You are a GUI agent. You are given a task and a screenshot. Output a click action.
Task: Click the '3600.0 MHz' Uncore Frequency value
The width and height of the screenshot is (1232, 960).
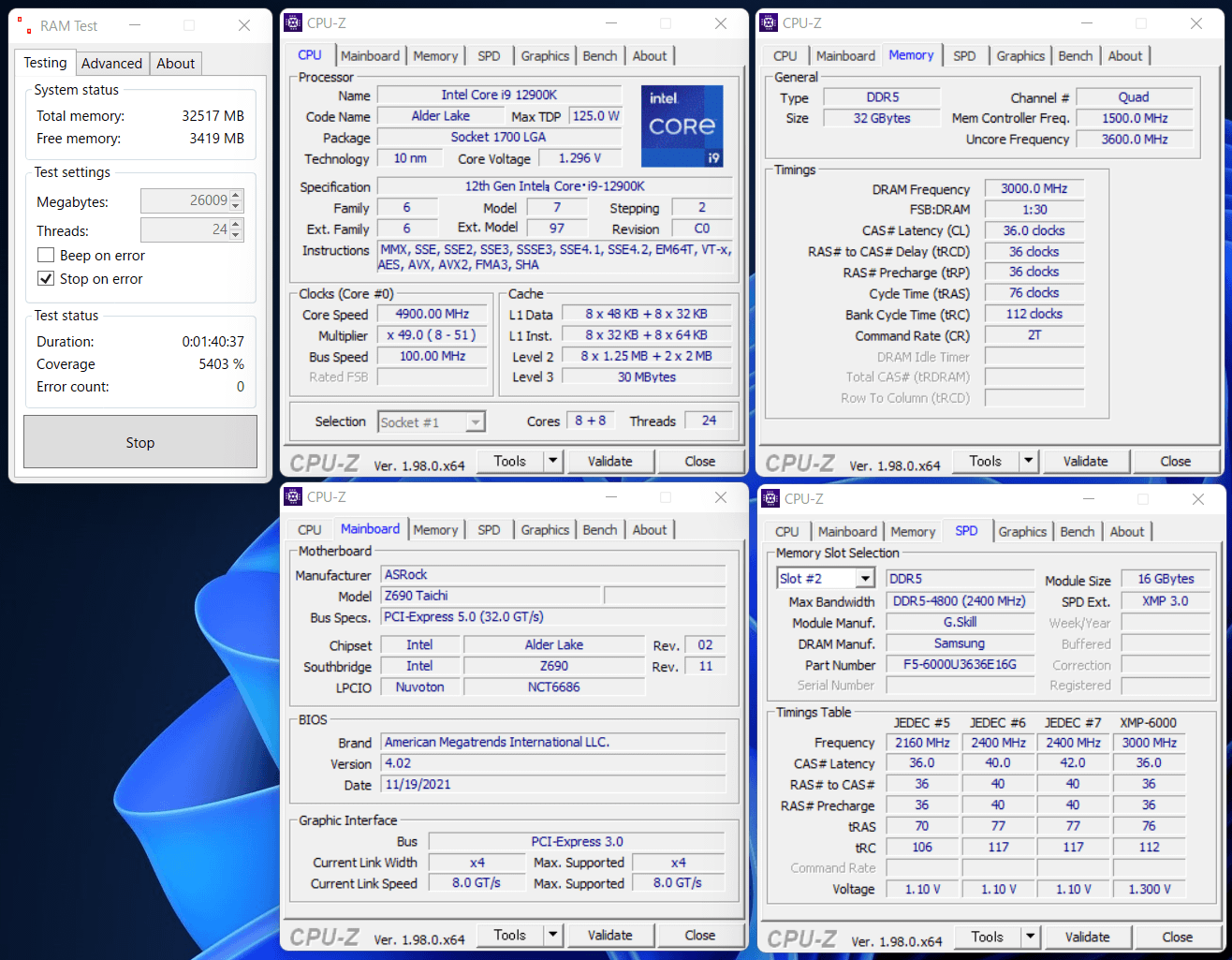click(x=1134, y=139)
